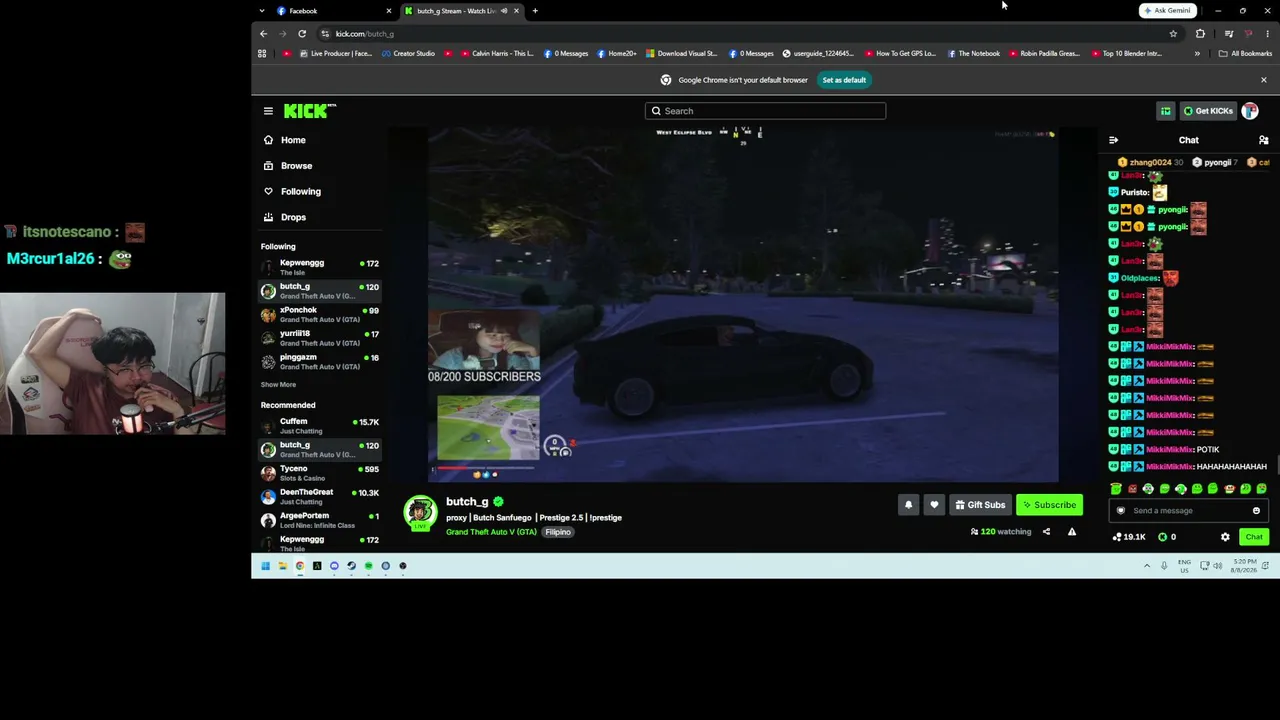This screenshot has height=720, width=1280.
Task: Open the Grand Theft Auto V (GTA) category link
Action: [x=491, y=532]
